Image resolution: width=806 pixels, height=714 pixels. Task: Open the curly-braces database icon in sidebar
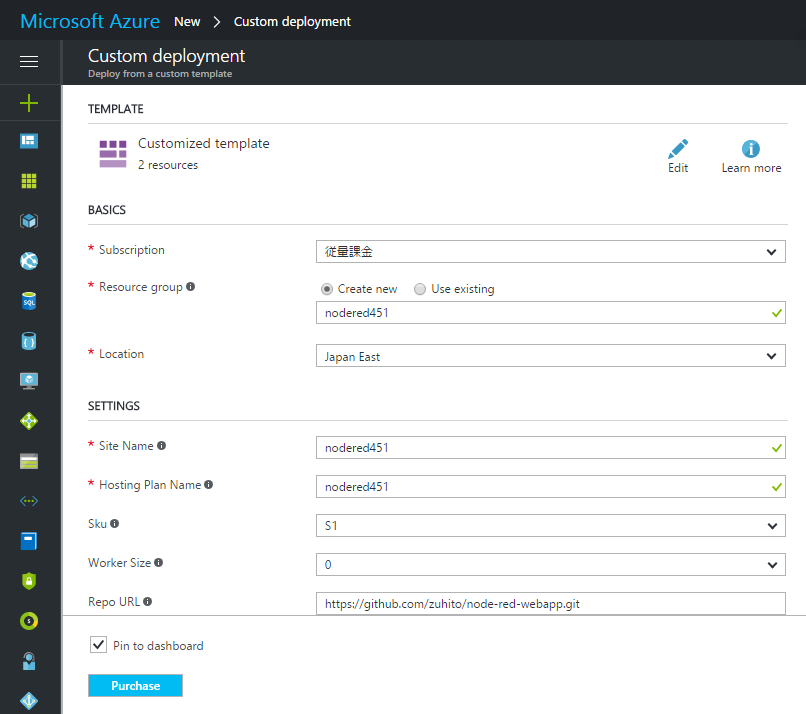point(29,341)
